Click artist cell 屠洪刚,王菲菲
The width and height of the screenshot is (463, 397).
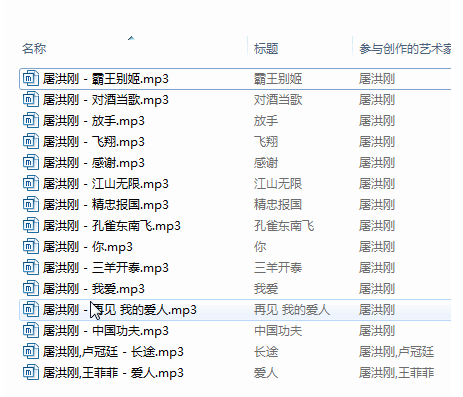tap(397, 373)
